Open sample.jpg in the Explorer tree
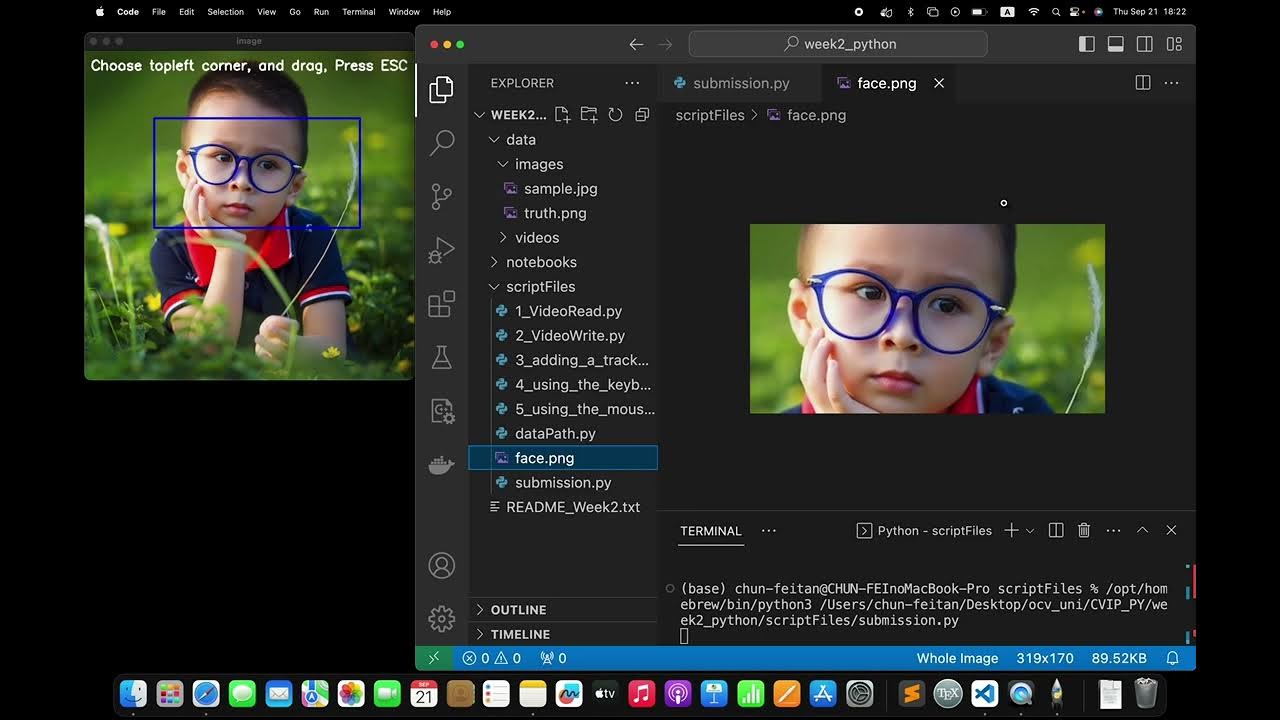This screenshot has height=720, width=1280. (x=563, y=189)
